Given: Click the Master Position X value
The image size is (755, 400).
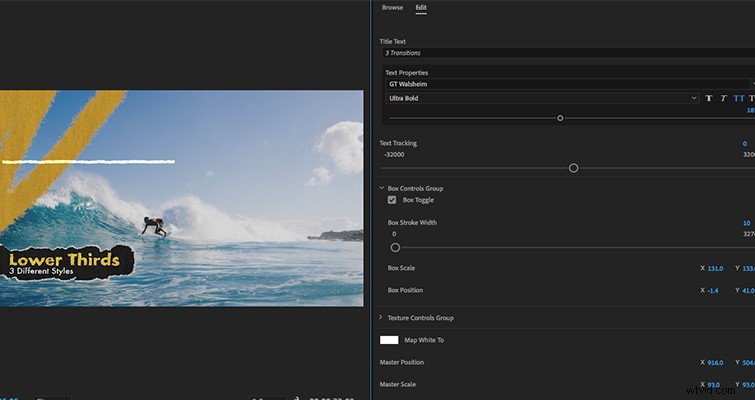Looking at the screenshot, I should pyautogui.click(x=714, y=365).
